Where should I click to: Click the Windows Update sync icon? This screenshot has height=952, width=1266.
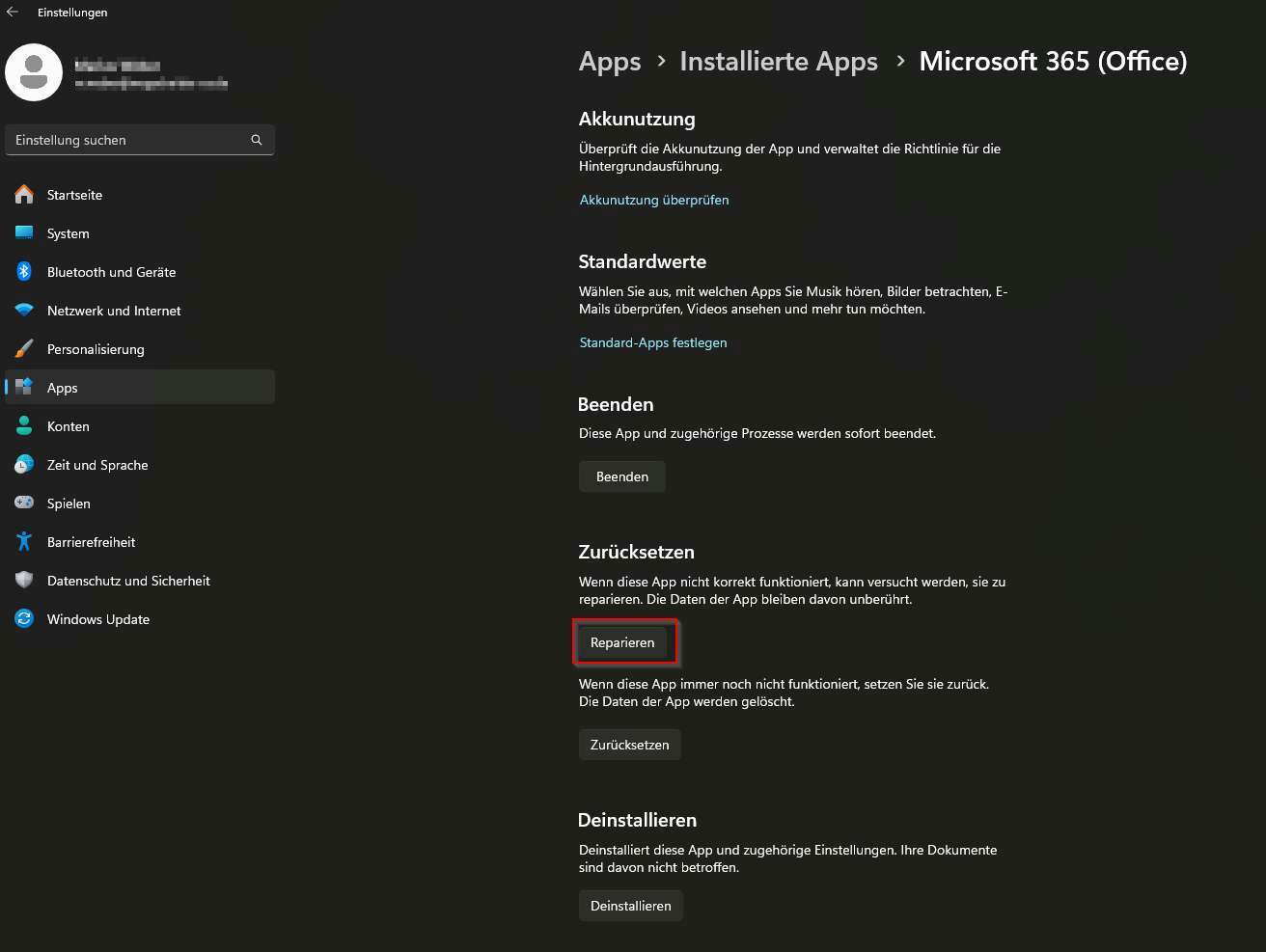[25, 619]
